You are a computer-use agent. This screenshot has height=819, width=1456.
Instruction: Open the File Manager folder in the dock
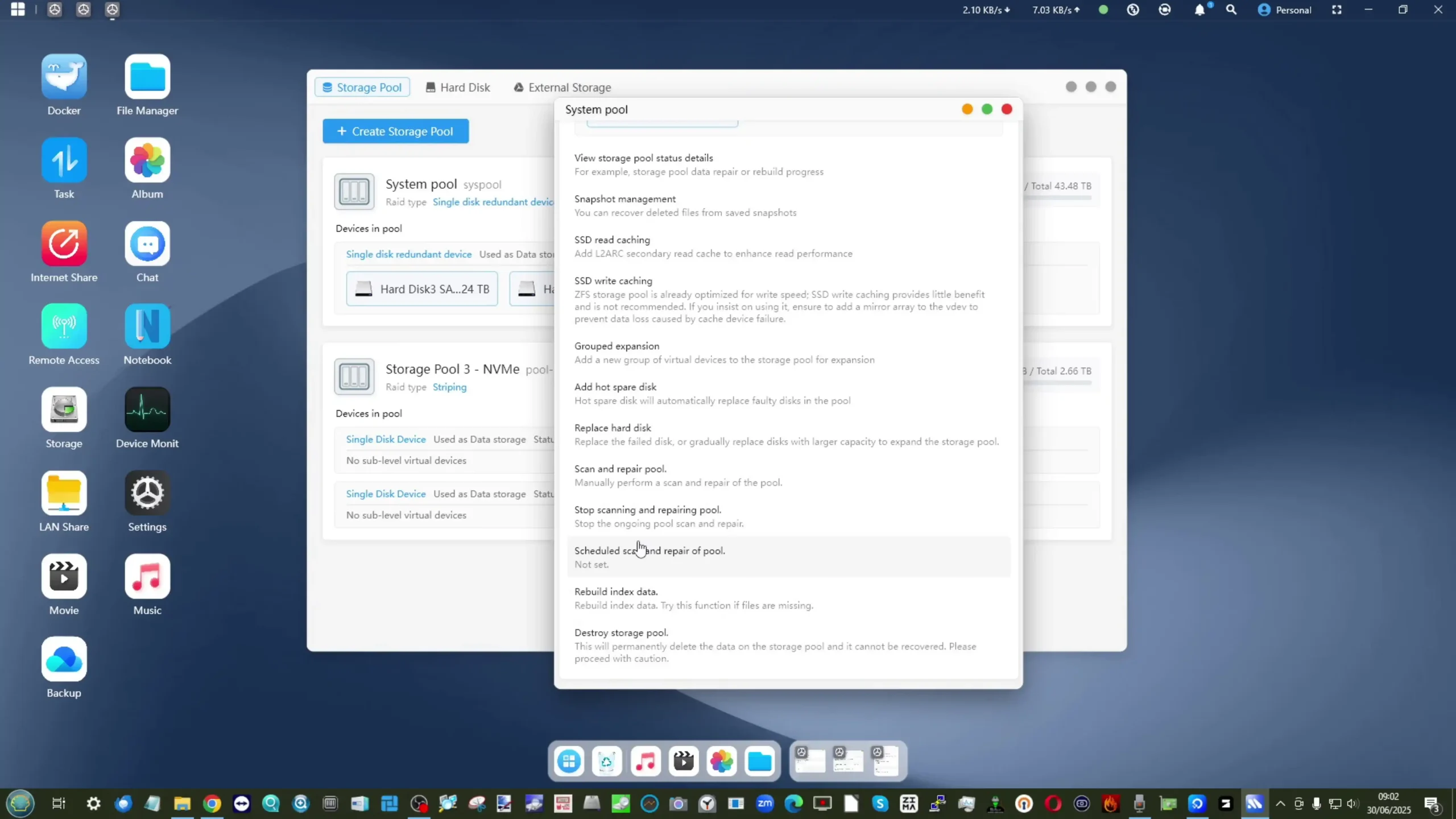760,761
